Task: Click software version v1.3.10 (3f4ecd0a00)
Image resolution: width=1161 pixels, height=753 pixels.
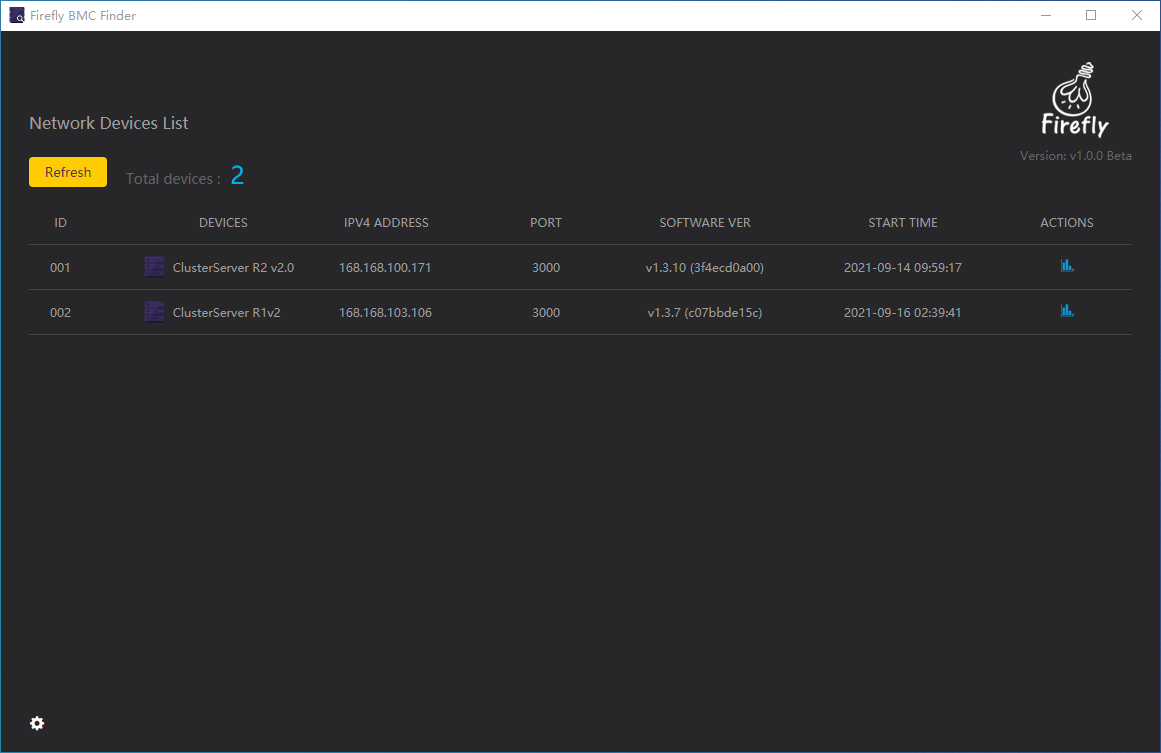Action: [x=705, y=267]
